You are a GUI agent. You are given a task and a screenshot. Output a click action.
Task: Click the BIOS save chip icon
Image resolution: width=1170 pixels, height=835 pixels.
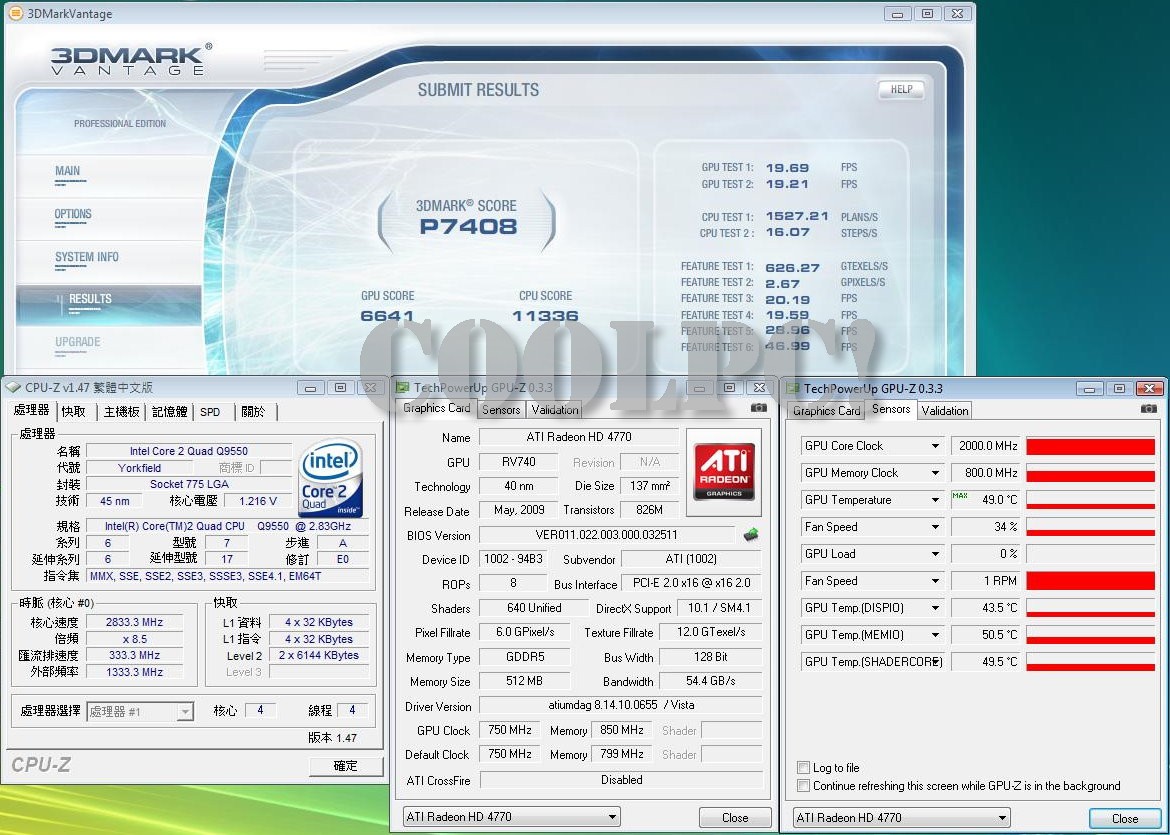click(x=750, y=535)
